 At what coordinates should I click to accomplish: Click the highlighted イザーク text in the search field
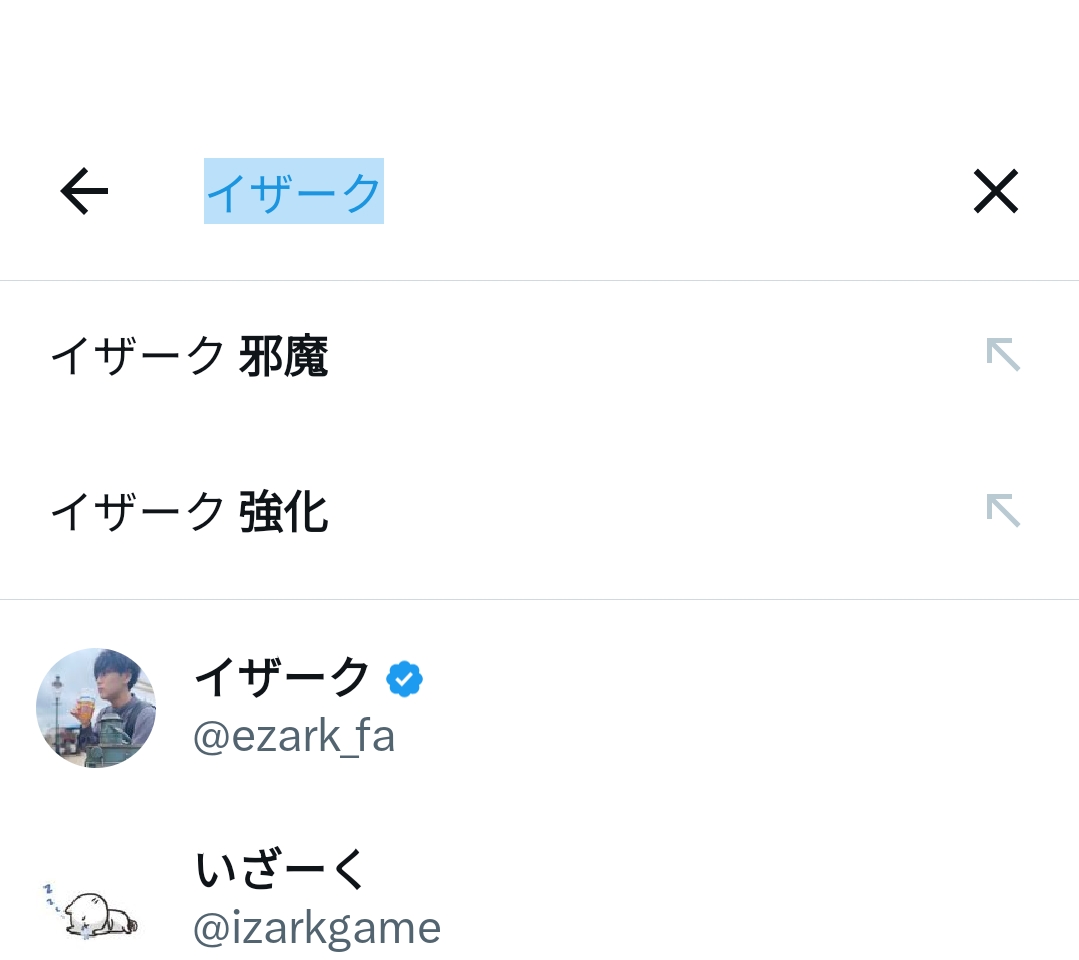[x=294, y=192]
